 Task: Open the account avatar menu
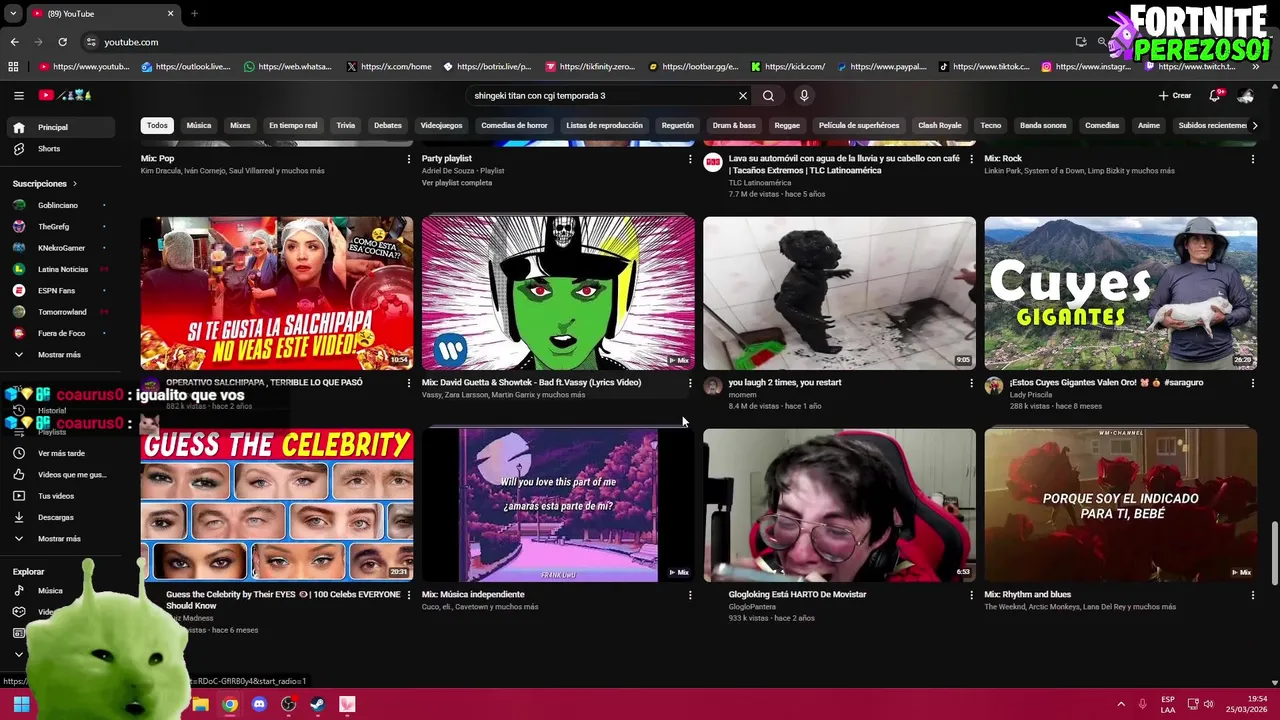tap(1245, 96)
